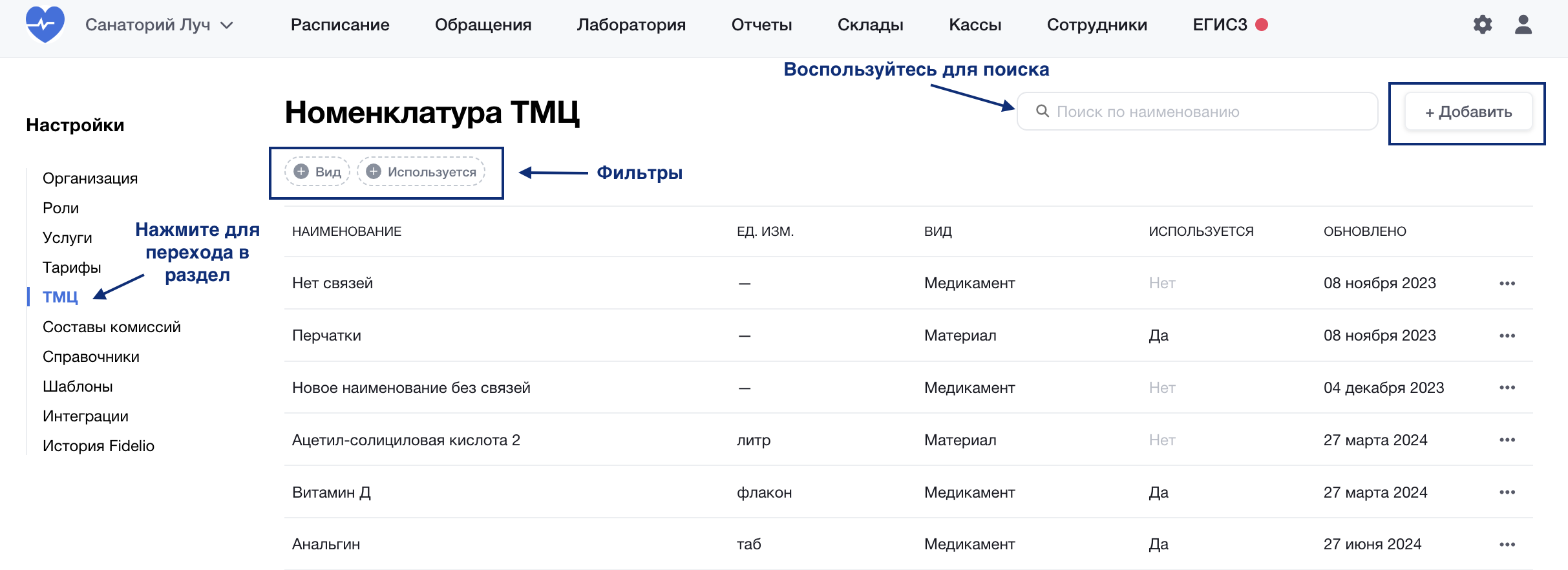Open three-dots menu for Нет связей row
Image resolution: width=1568 pixels, height=570 pixels.
coord(1507,283)
